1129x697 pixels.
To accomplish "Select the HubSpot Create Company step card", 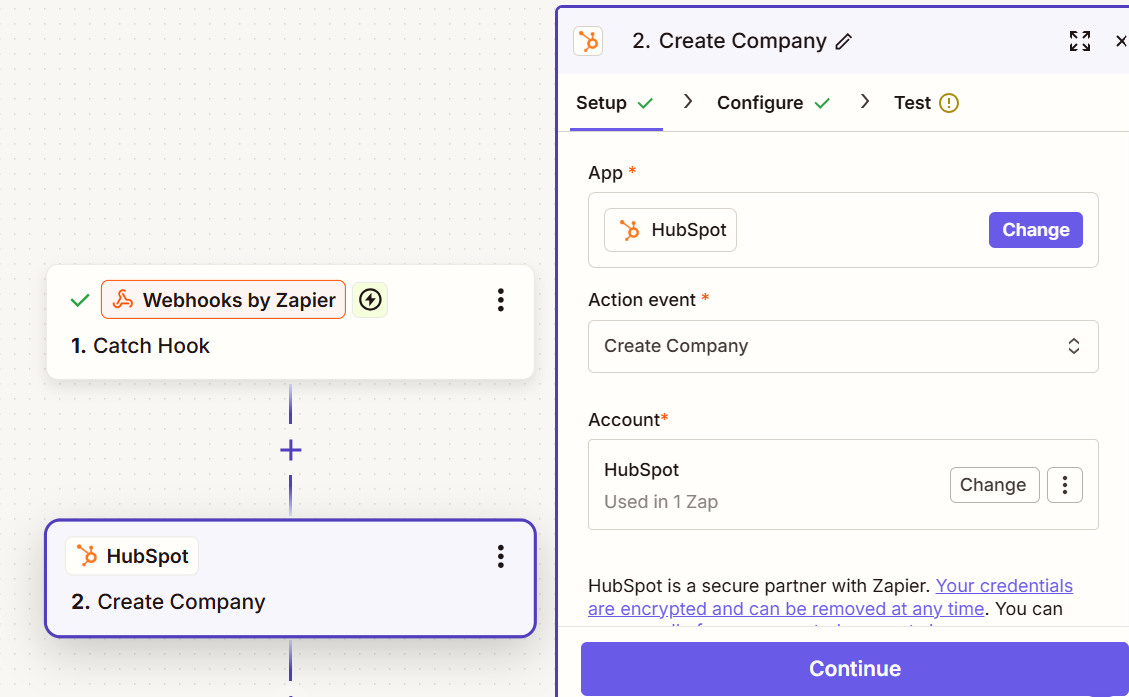I will (x=290, y=578).
